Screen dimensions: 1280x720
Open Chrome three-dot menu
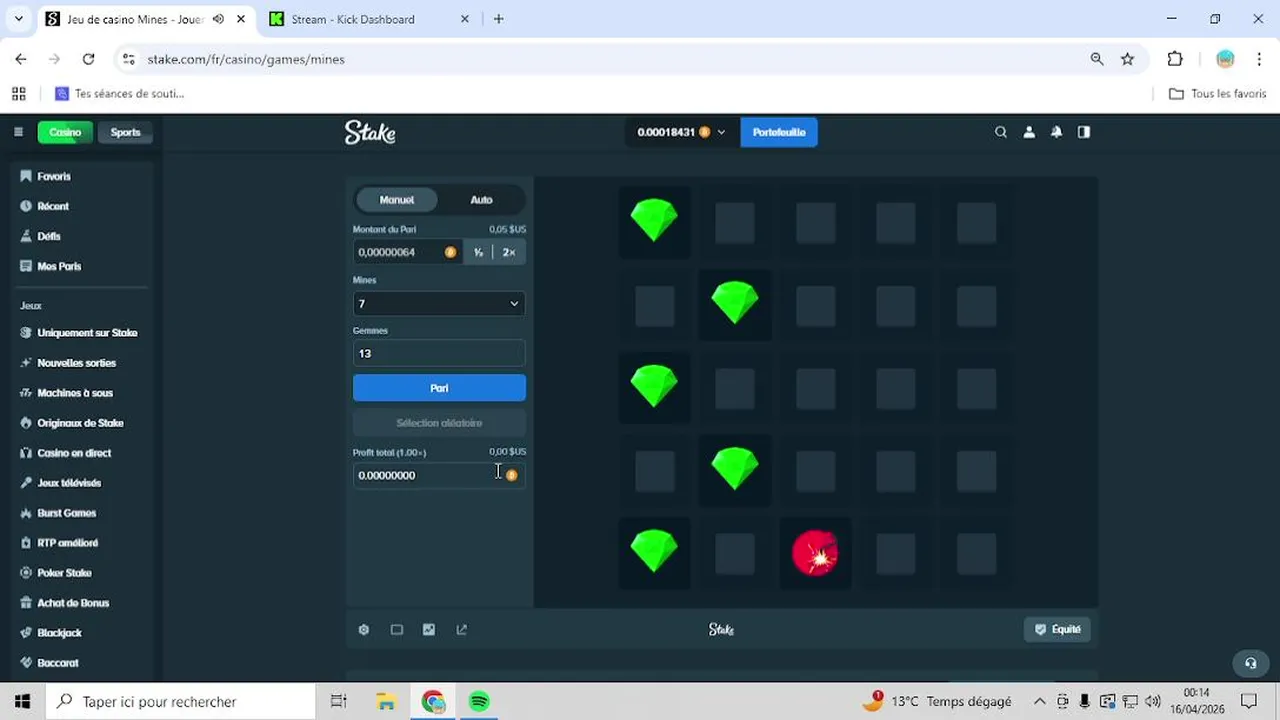tap(1259, 59)
